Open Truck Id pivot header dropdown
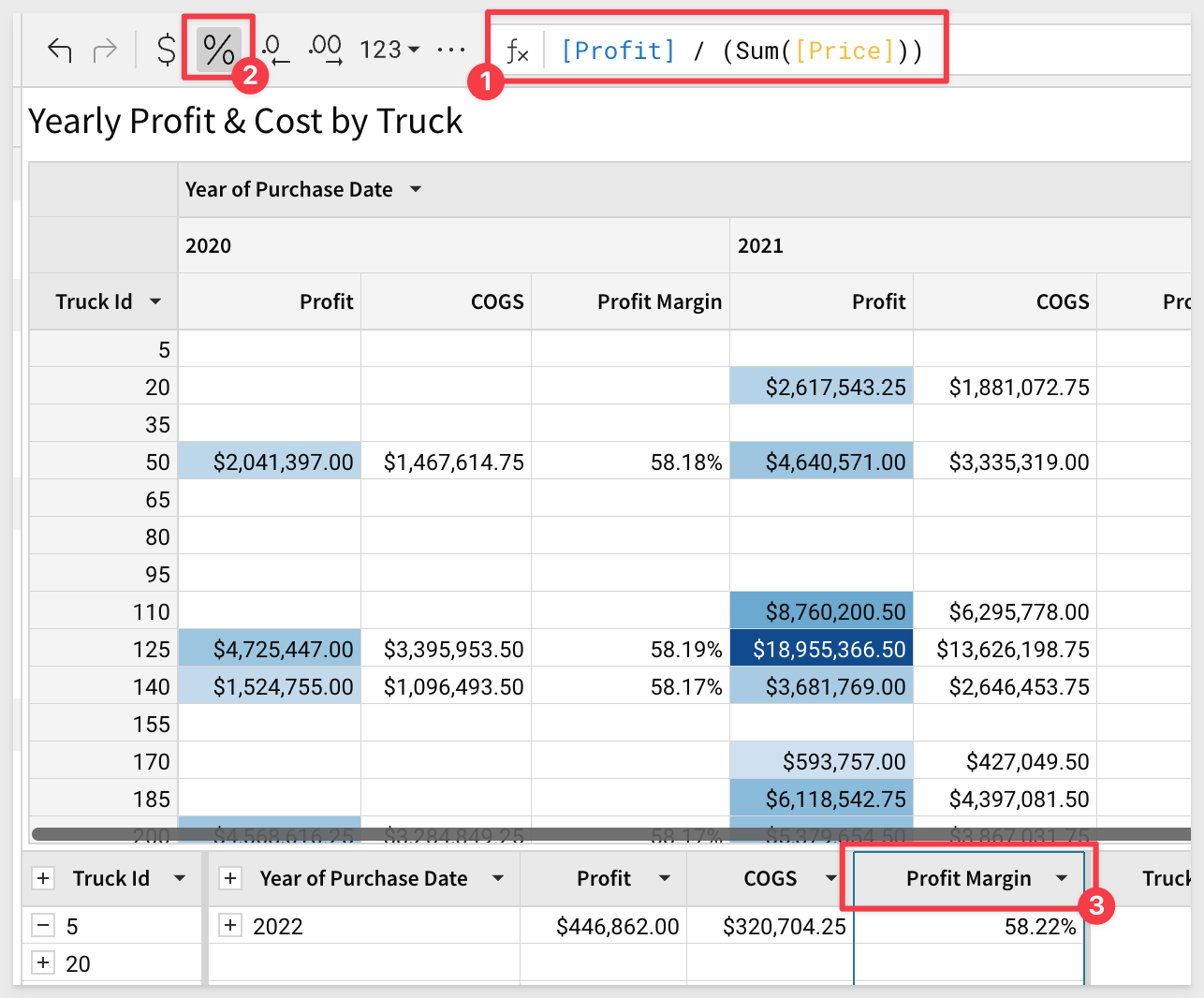The image size is (1204, 998). [155, 301]
